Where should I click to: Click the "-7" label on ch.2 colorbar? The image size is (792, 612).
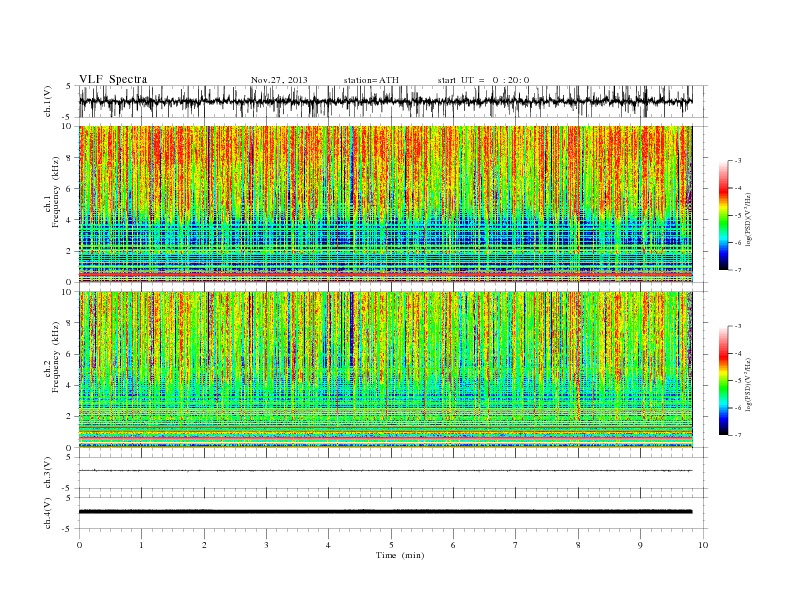(x=738, y=435)
